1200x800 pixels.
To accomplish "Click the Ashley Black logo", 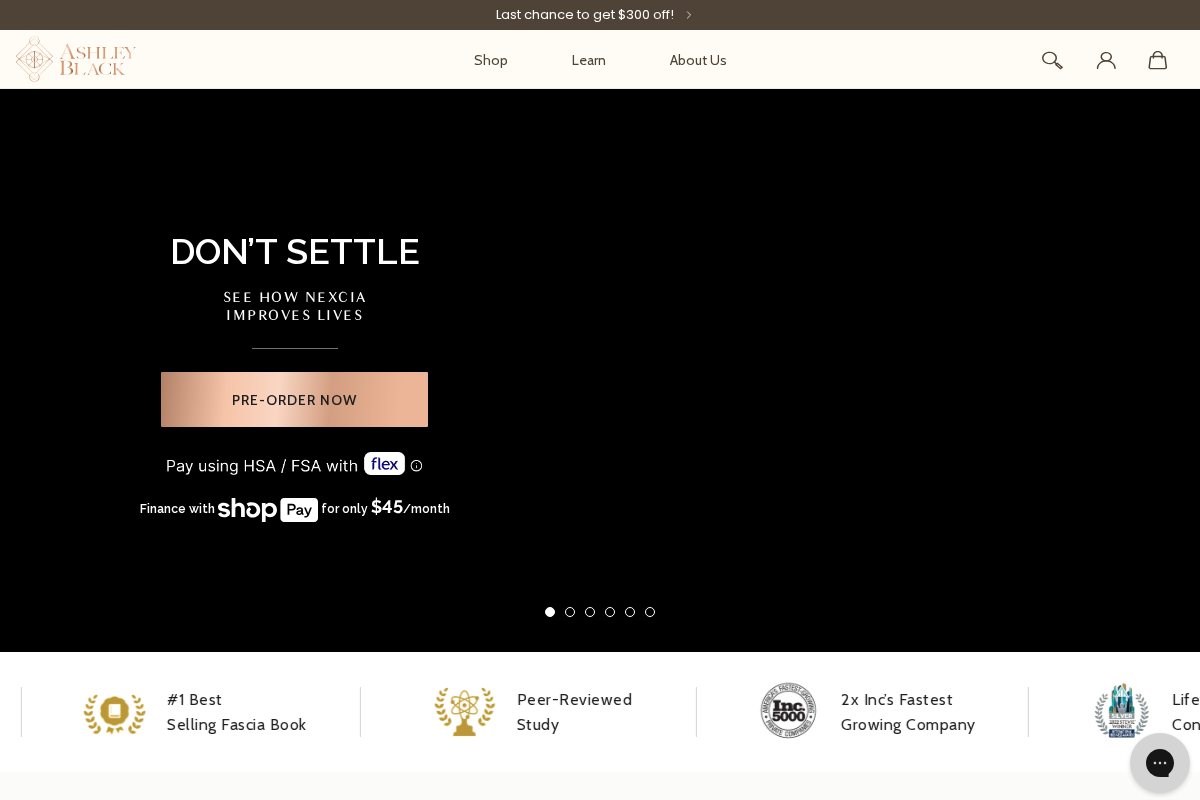I will point(75,59).
